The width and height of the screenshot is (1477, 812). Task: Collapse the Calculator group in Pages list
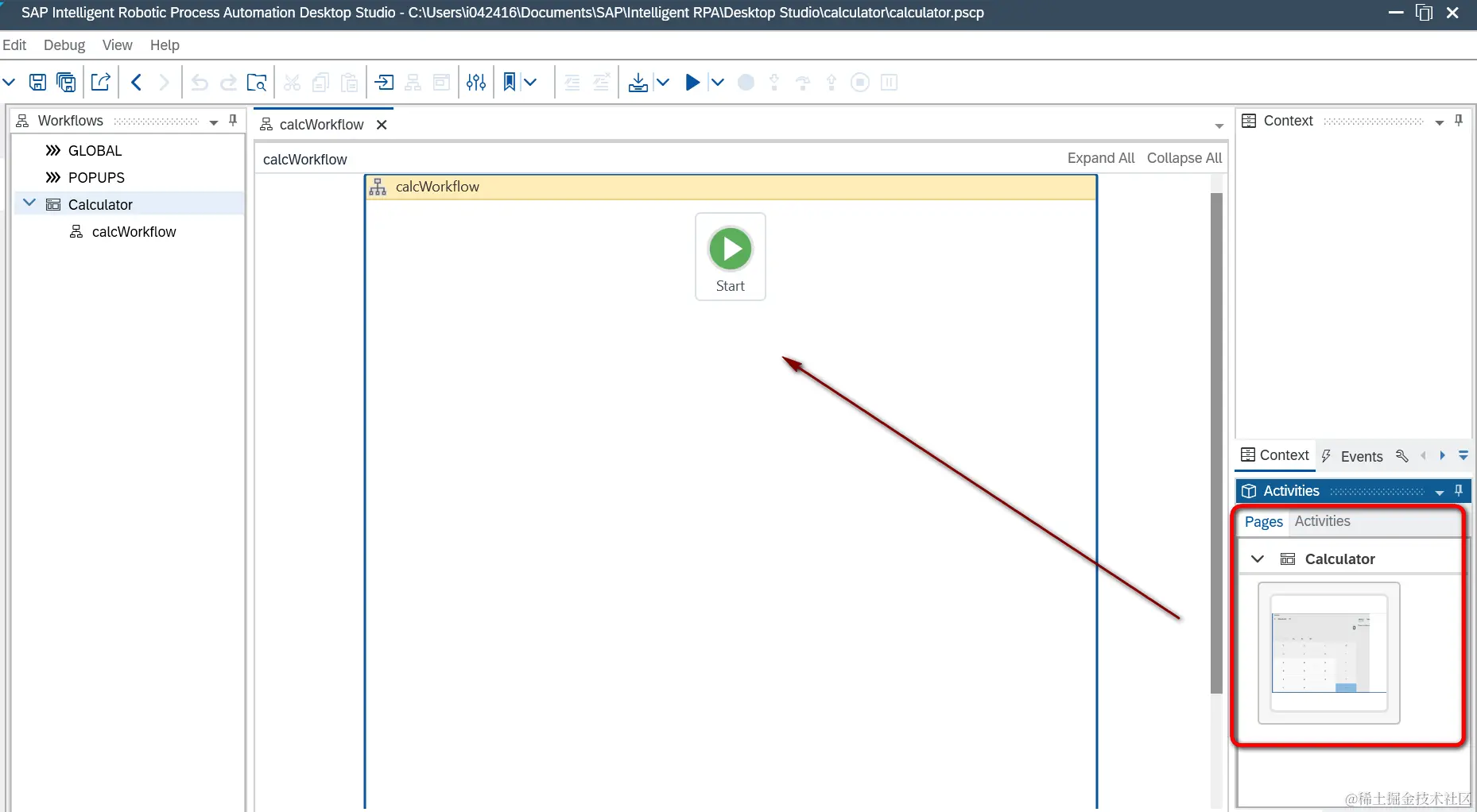click(x=1258, y=559)
